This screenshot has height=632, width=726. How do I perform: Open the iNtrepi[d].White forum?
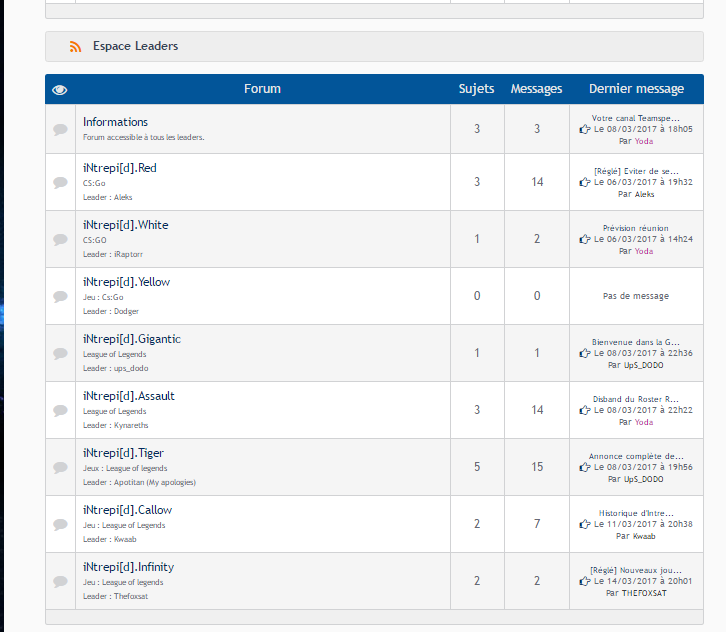coord(125,225)
